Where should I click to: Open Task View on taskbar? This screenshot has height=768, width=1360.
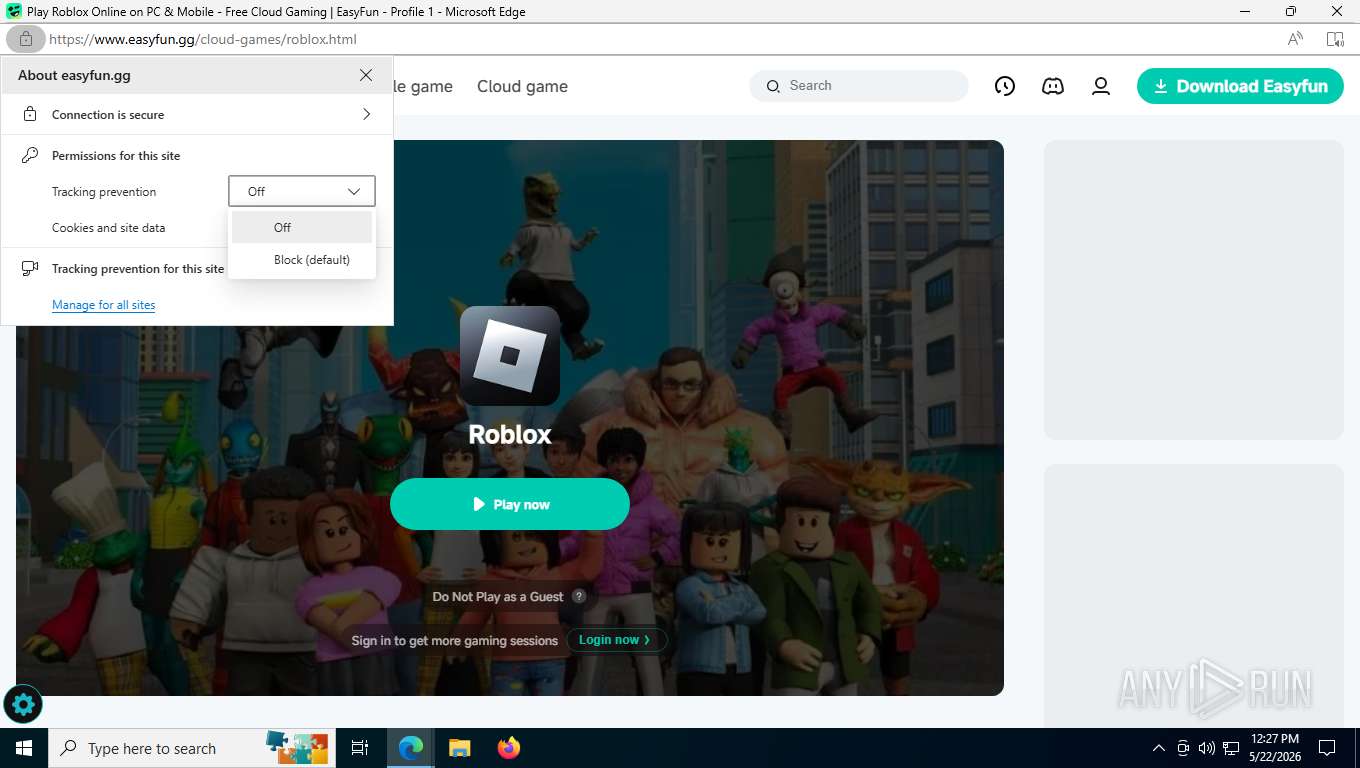click(x=360, y=748)
